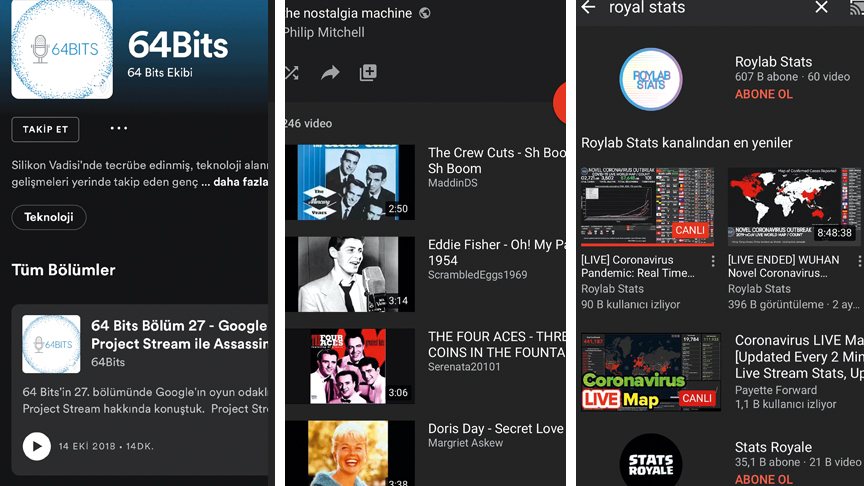Open The Crew Cuts video thumbnail

(x=350, y=182)
